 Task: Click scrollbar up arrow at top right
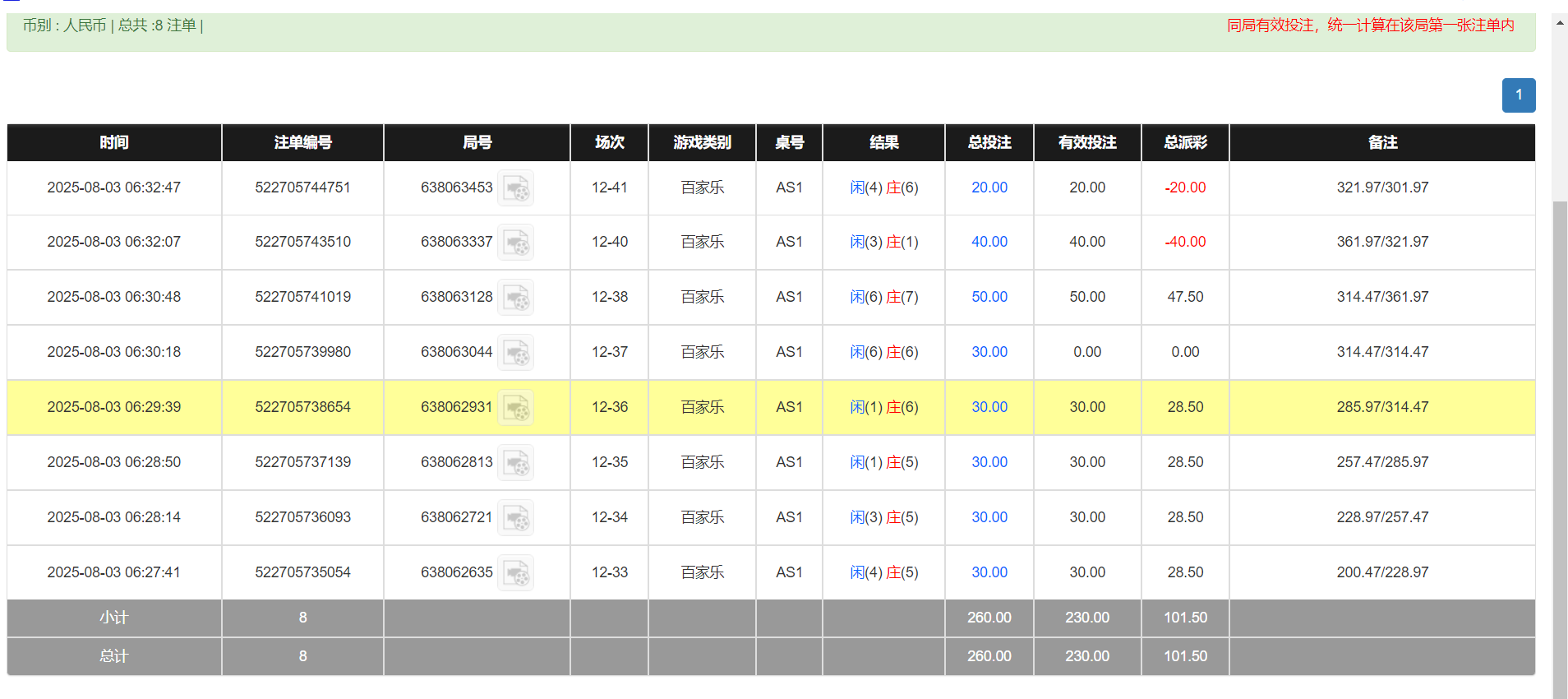[x=1559, y=23]
